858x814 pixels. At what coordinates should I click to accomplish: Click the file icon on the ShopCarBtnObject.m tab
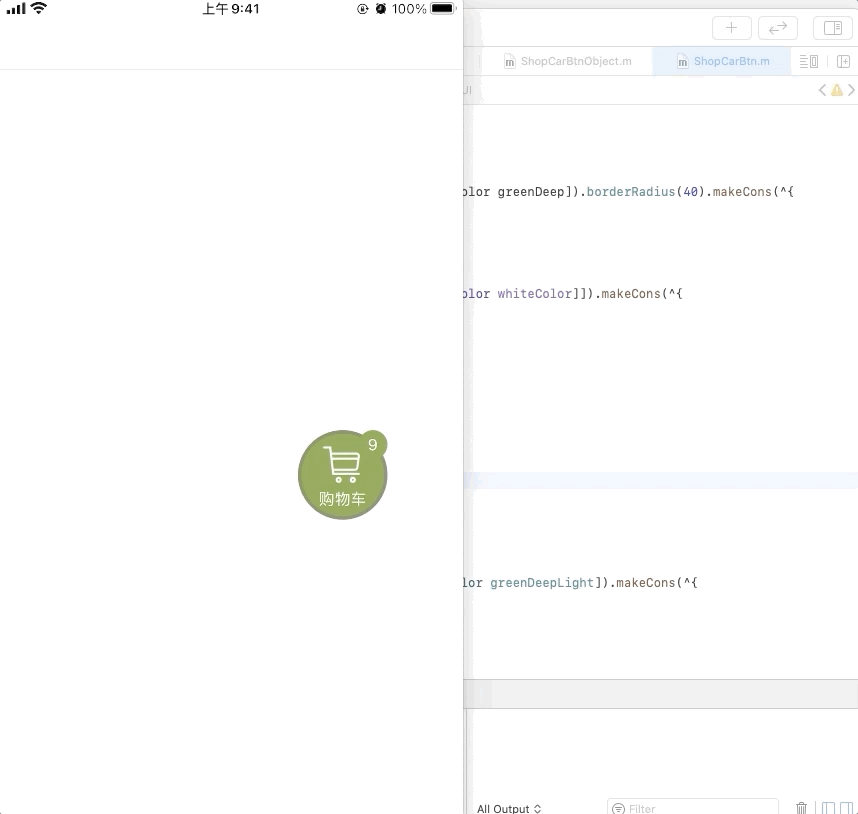pyautogui.click(x=509, y=62)
